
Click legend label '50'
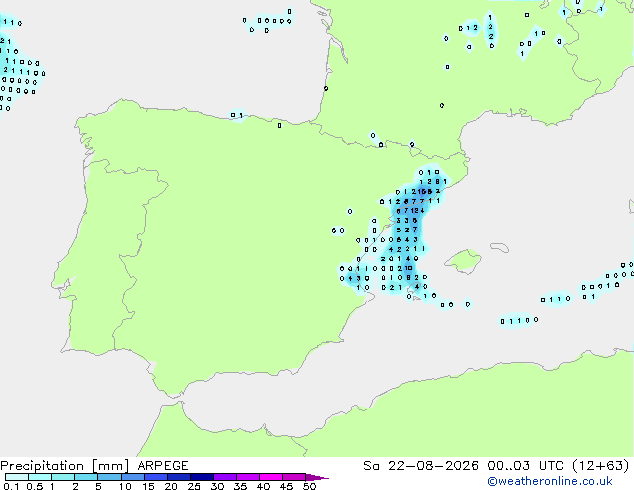tap(309, 486)
